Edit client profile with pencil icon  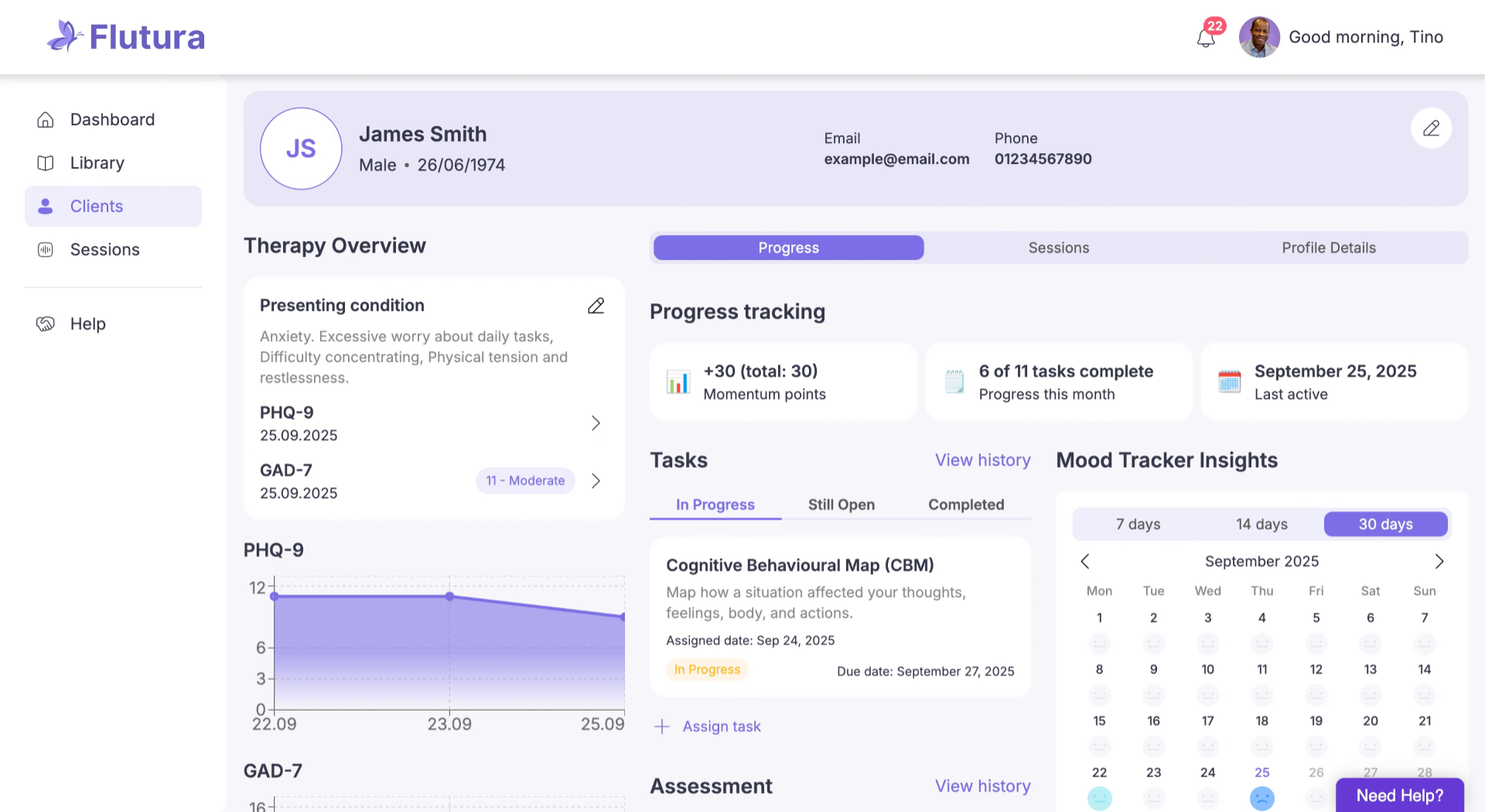(x=1431, y=128)
